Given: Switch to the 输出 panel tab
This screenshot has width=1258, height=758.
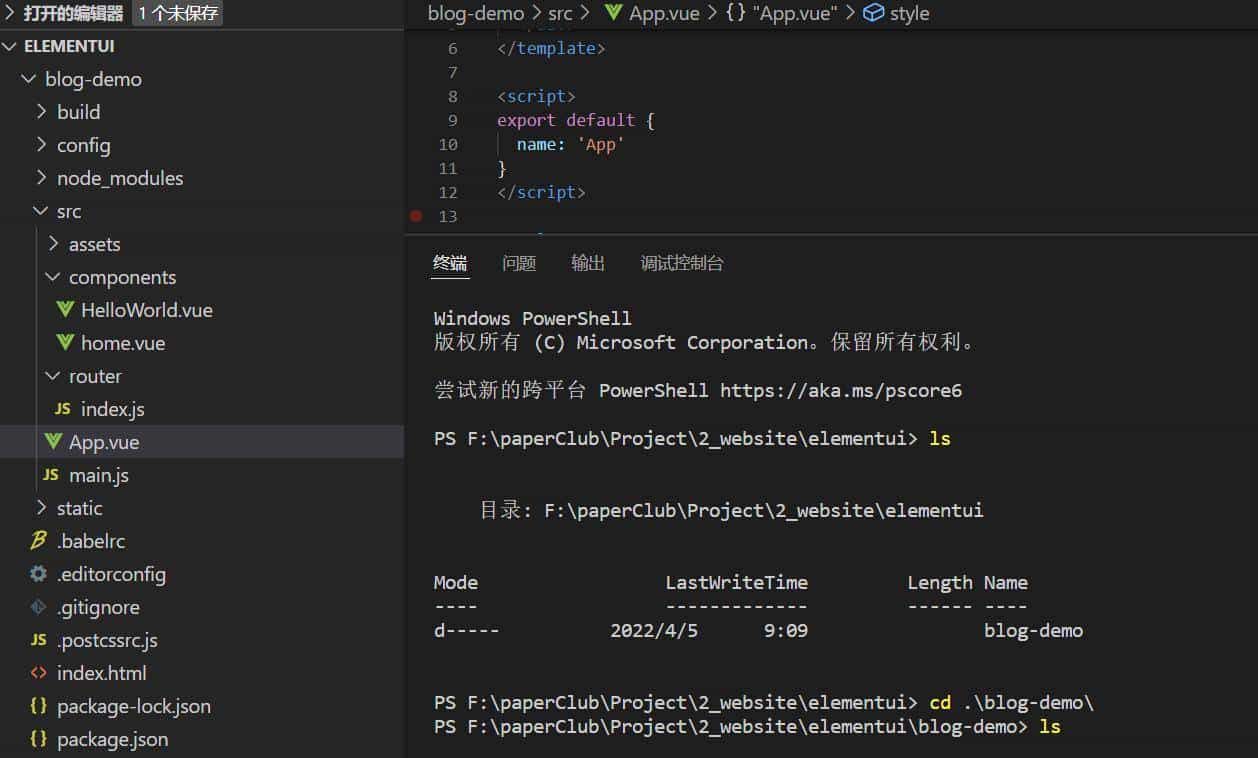Looking at the screenshot, I should click(x=588, y=263).
